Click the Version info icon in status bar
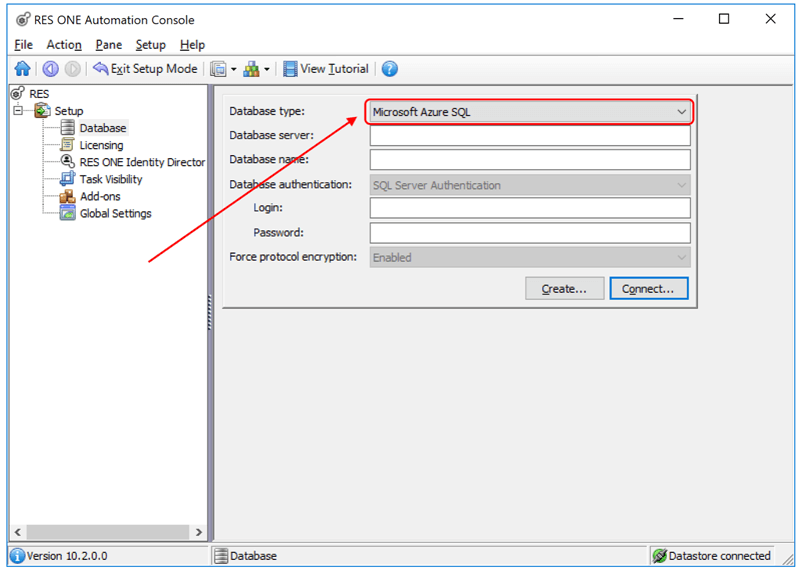This screenshot has height=571, width=800. [x=17, y=556]
